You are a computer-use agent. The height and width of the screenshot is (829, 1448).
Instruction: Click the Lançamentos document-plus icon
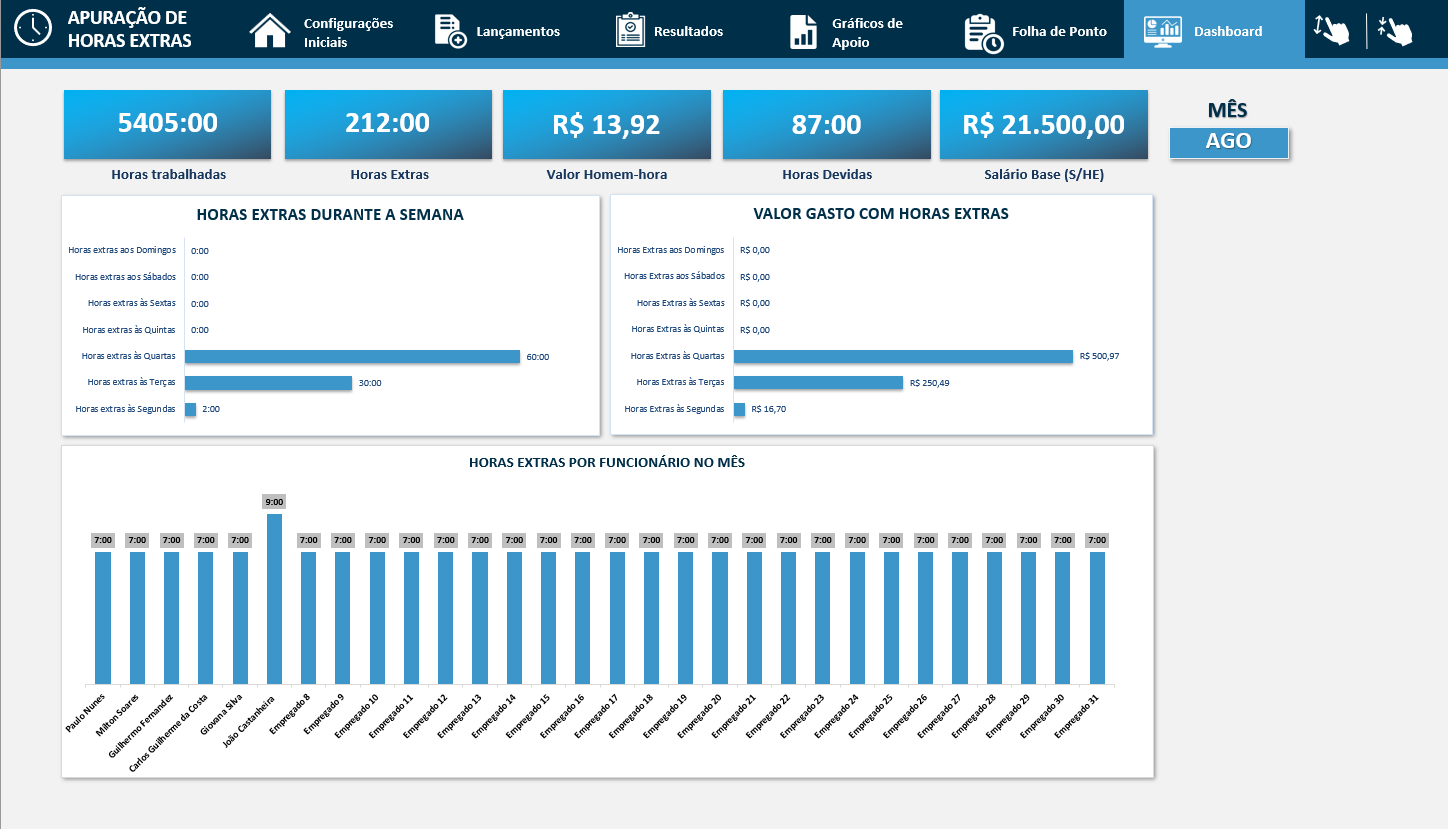450,31
